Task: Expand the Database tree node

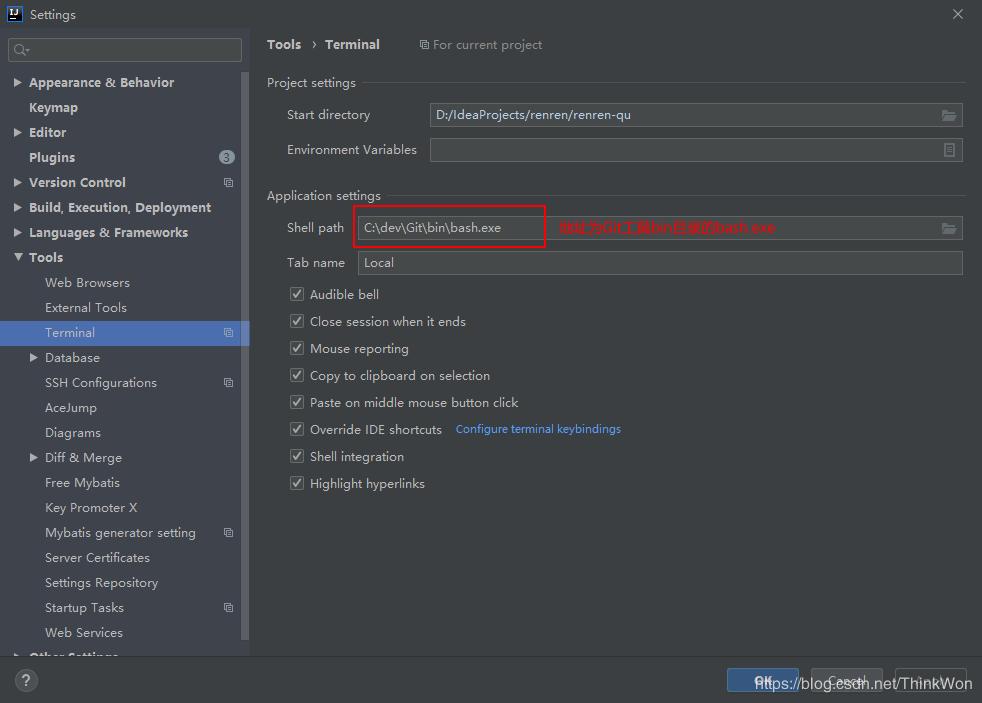Action: pyautogui.click(x=34, y=358)
